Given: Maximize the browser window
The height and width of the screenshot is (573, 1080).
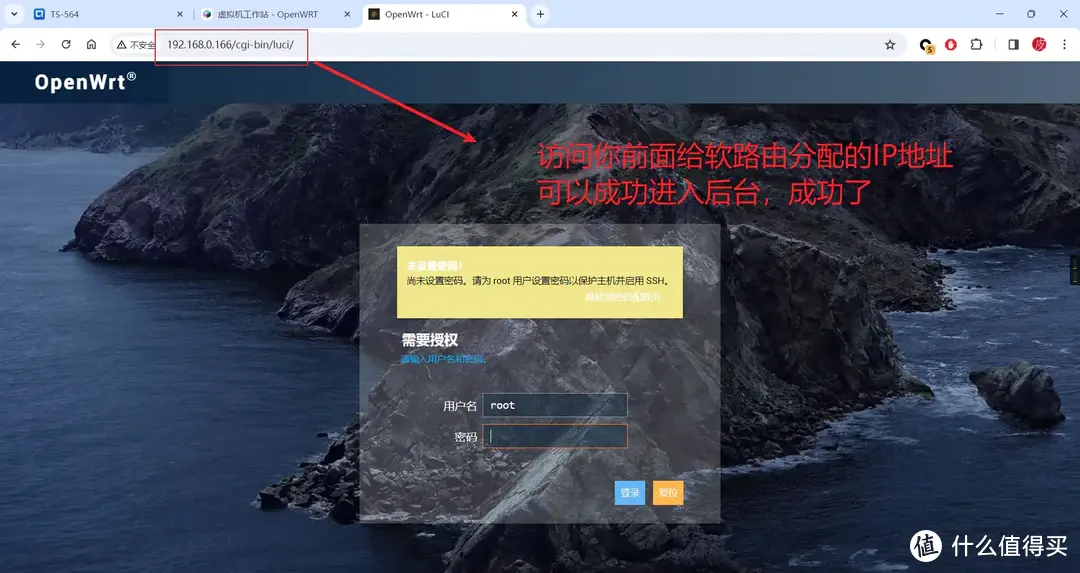Looking at the screenshot, I should (x=1031, y=14).
